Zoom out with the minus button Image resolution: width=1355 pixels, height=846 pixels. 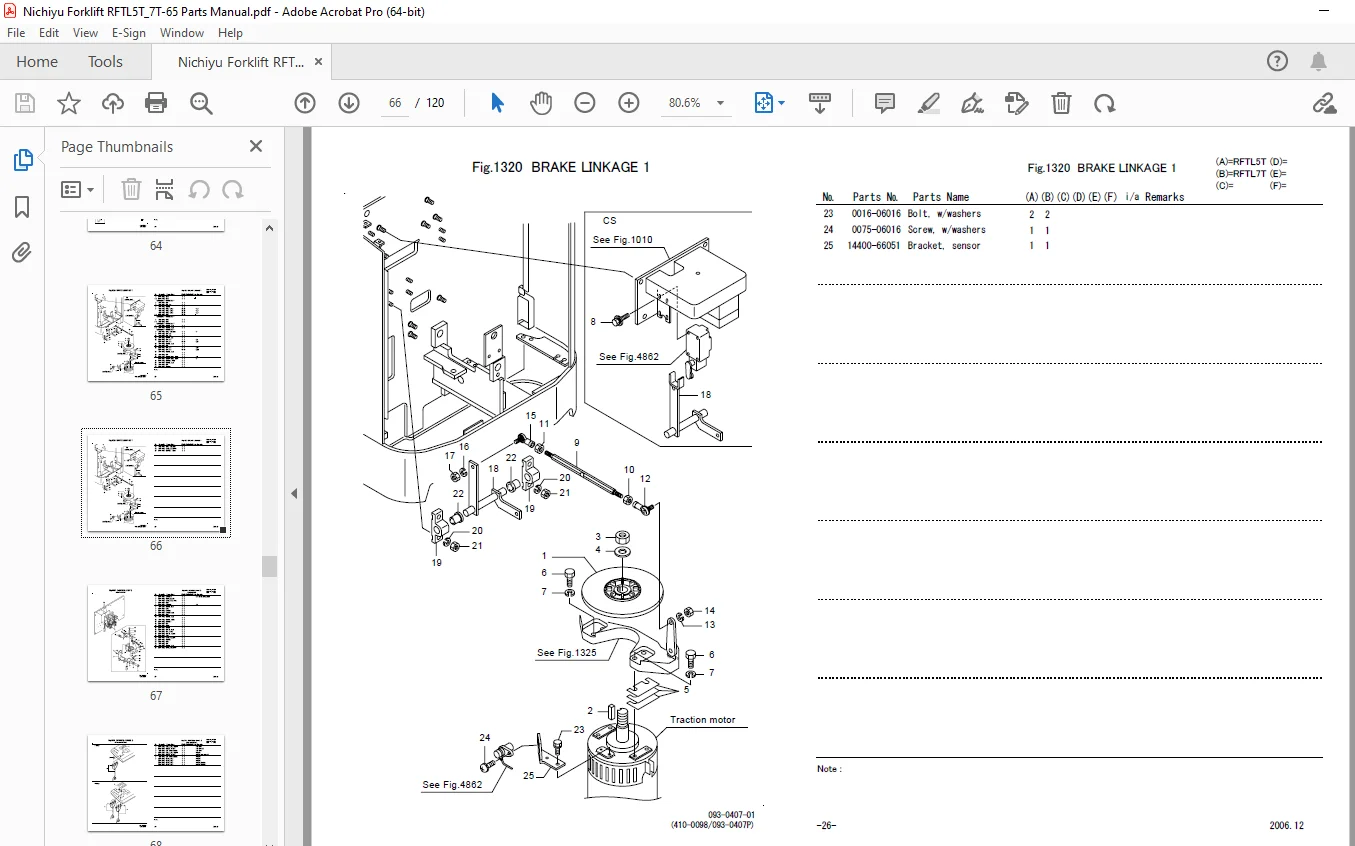(585, 103)
